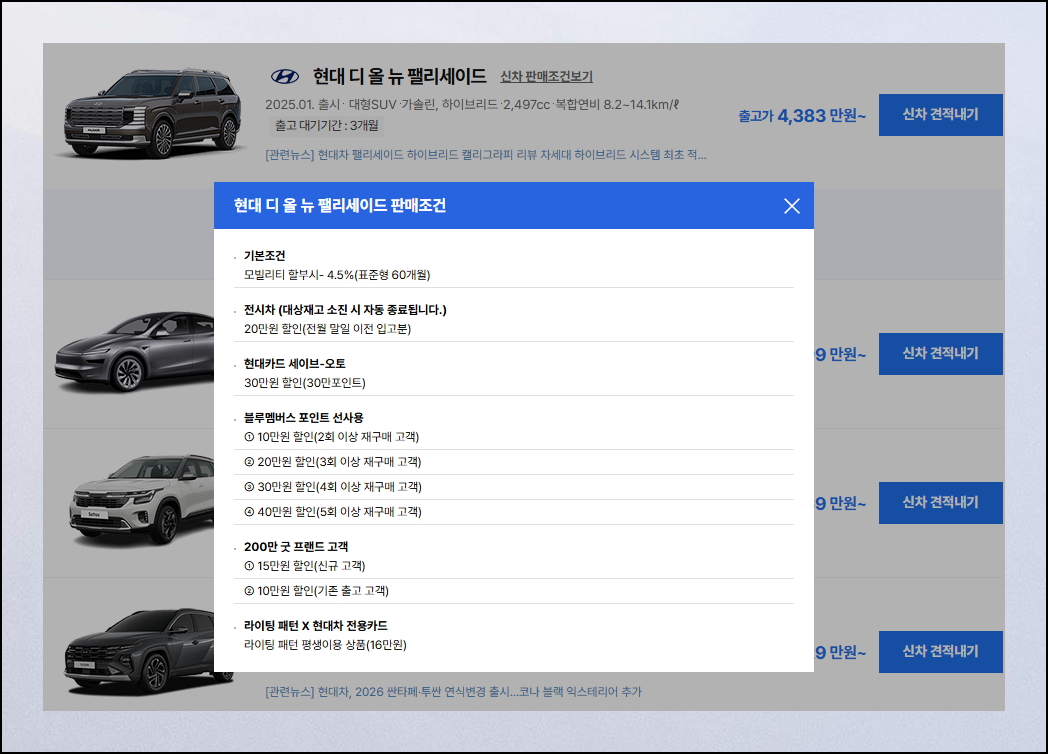Click the 200만 굿 프랜드 고객 heading
The width and height of the screenshot is (1048, 754).
point(295,547)
